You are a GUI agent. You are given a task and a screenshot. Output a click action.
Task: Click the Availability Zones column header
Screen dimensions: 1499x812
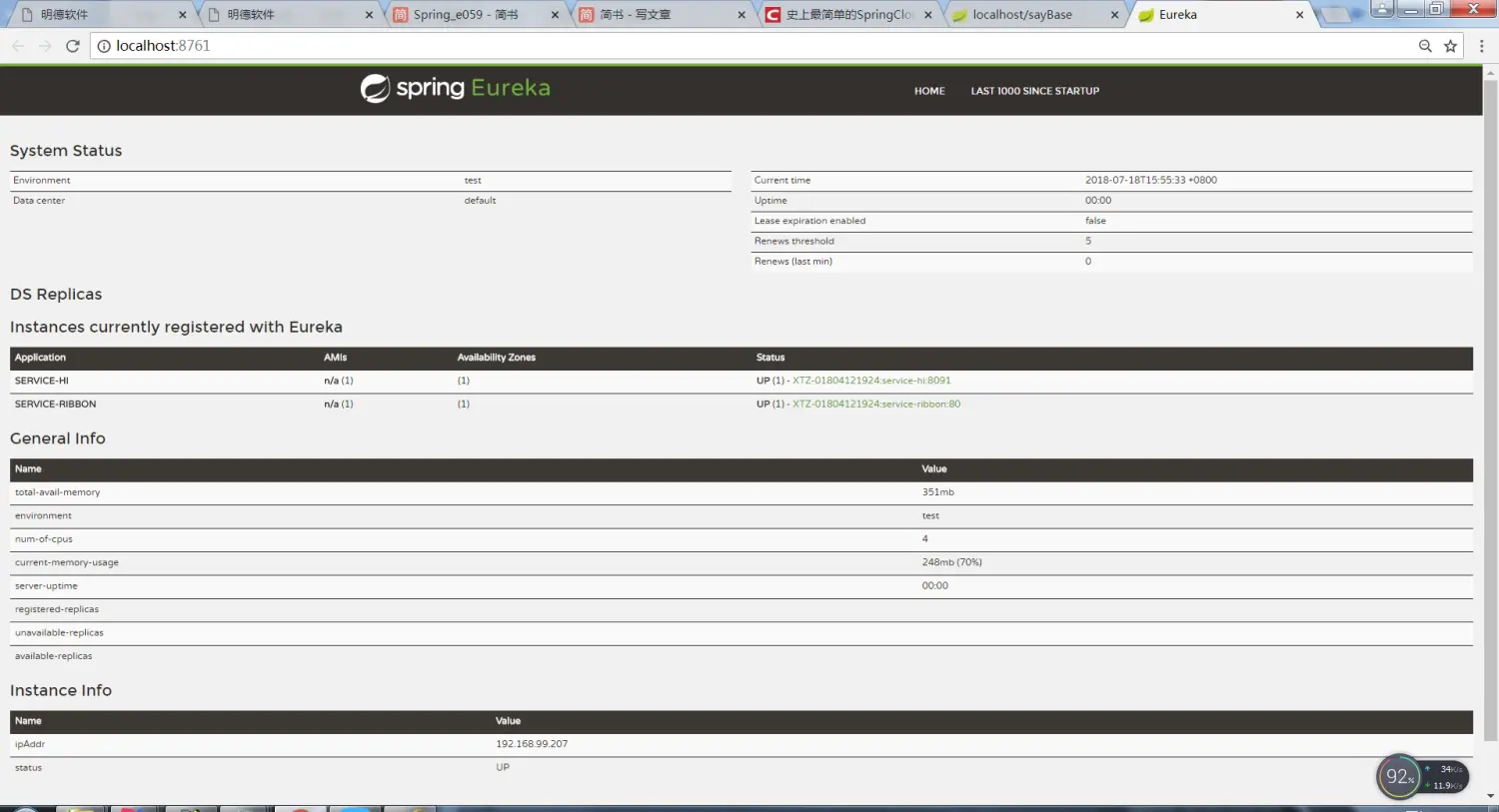point(497,358)
